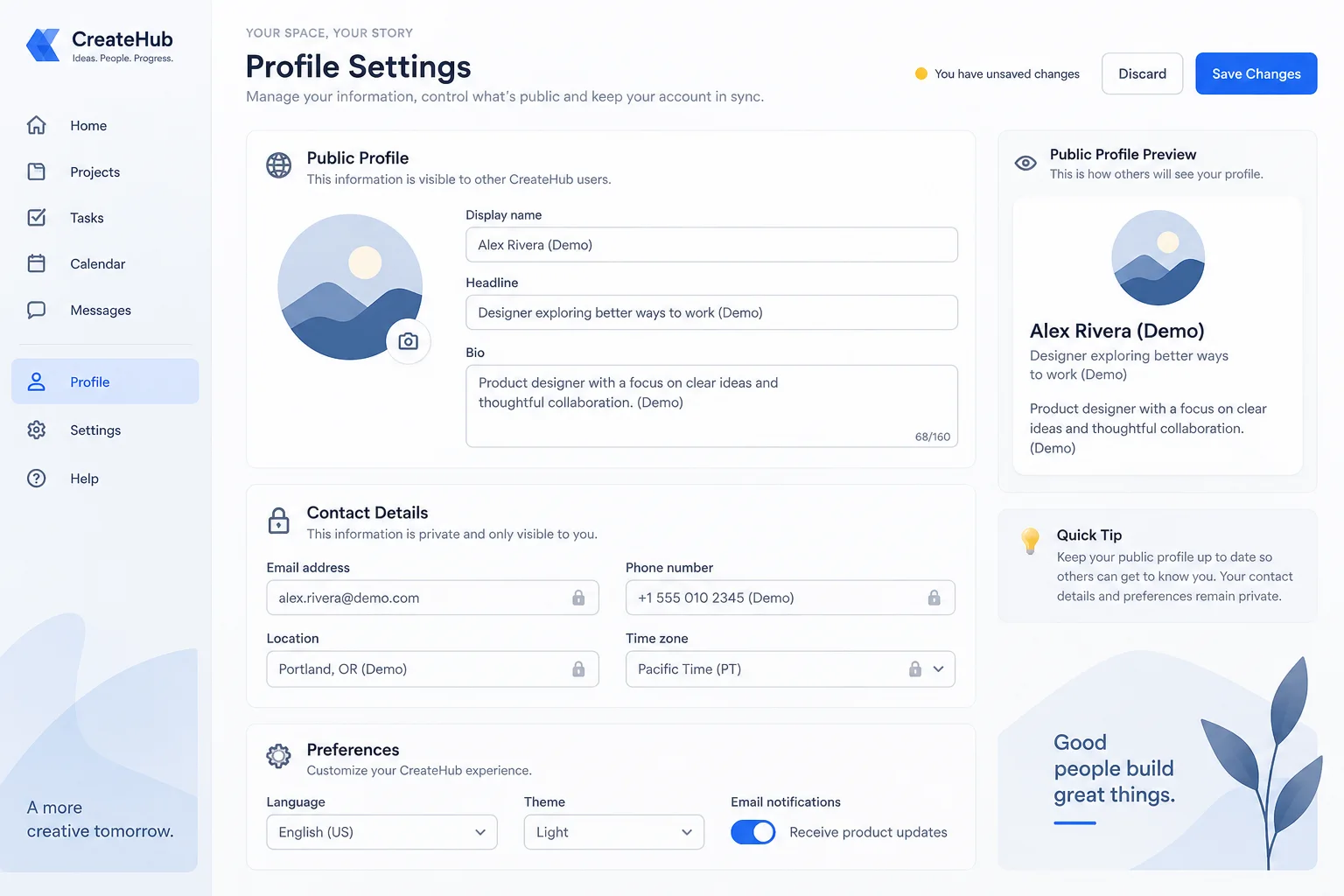Click the eye icon on Public Profile Preview
This screenshot has width=1344, height=896.
point(1025,163)
